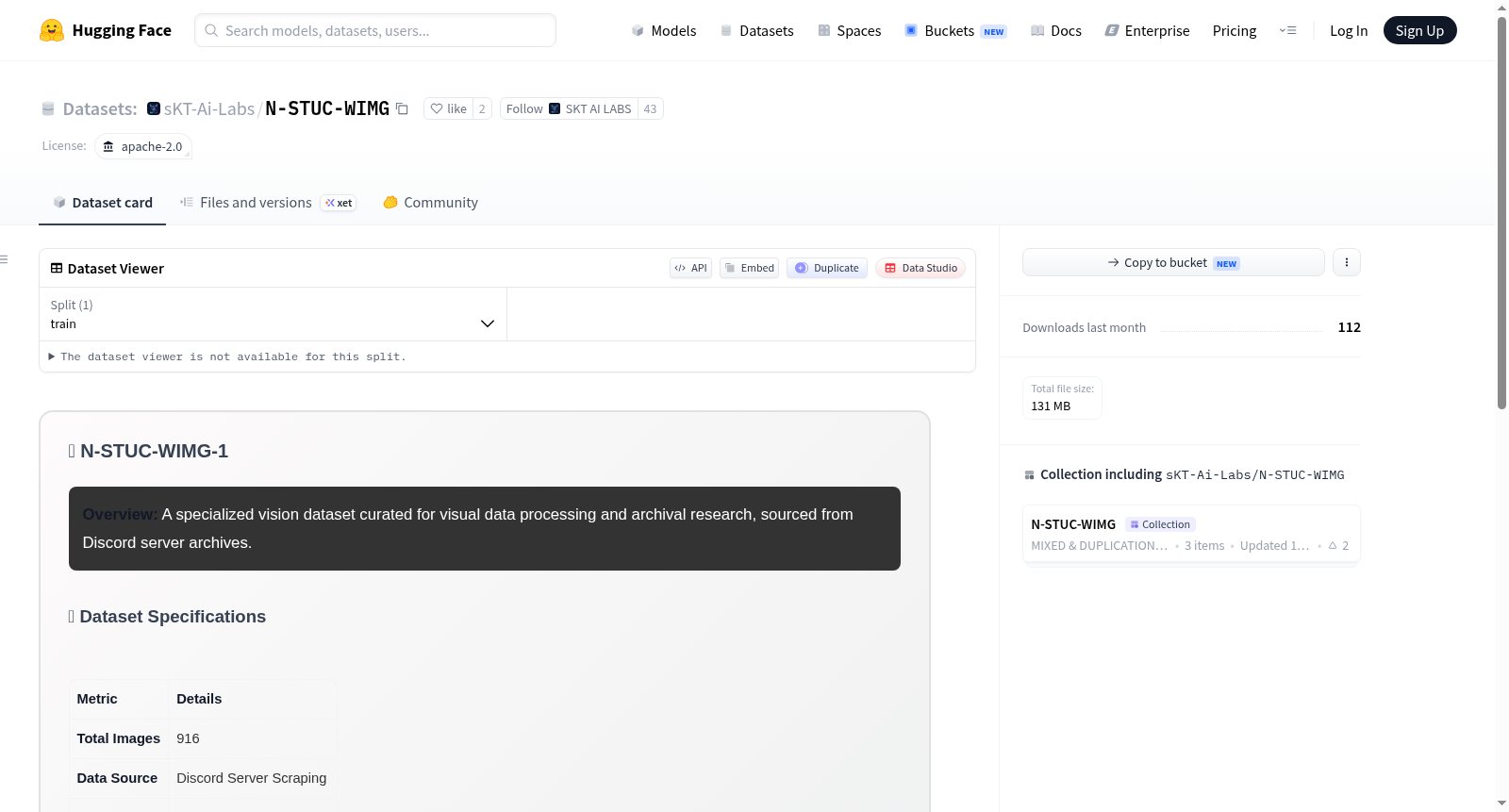Image resolution: width=1509 pixels, height=812 pixels.
Task: Switch to Files and versions tab
Action: coord(268,203)
